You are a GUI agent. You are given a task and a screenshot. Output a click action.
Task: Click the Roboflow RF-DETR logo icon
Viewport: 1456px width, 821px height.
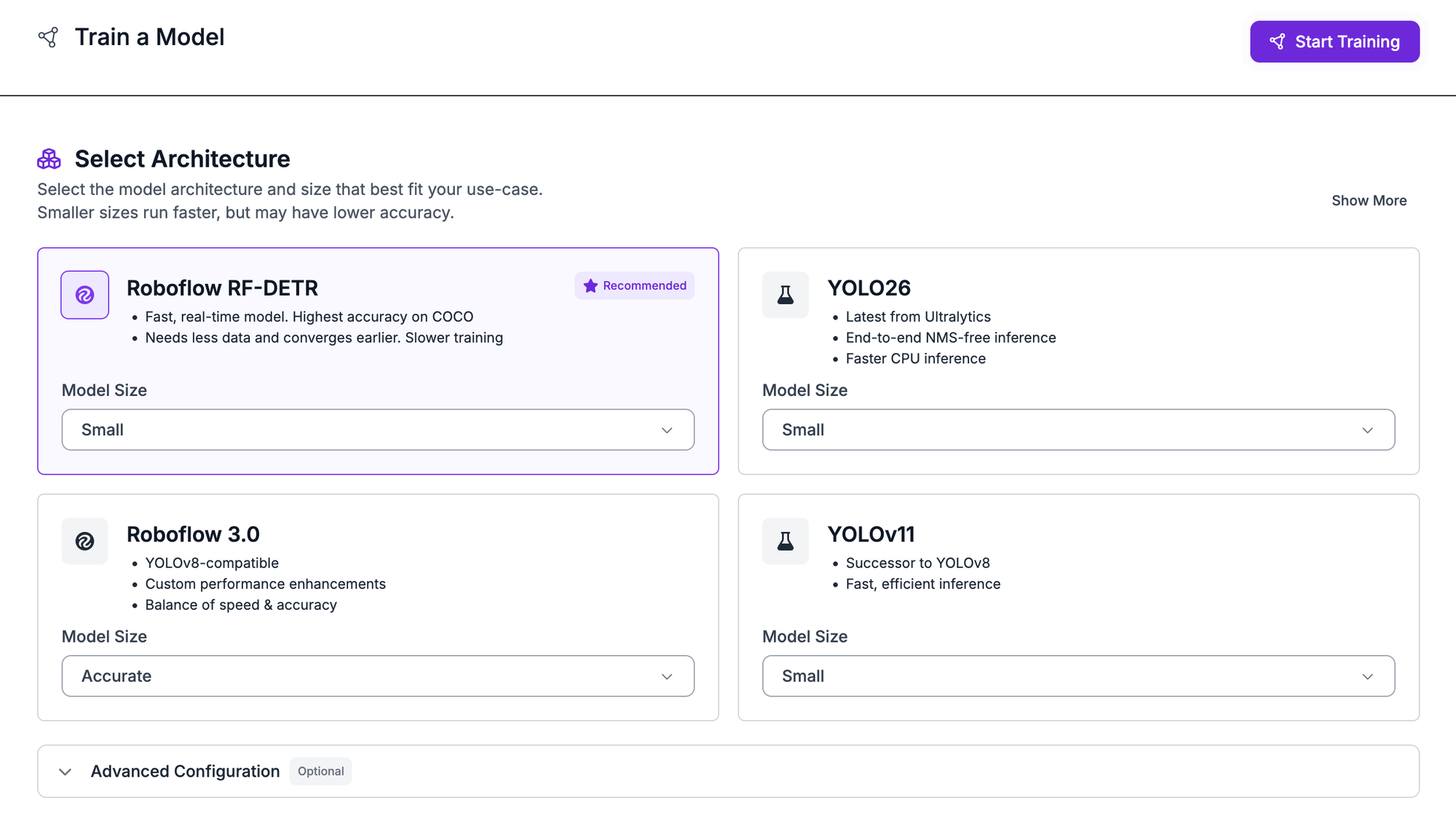click(x=84, y=295)
